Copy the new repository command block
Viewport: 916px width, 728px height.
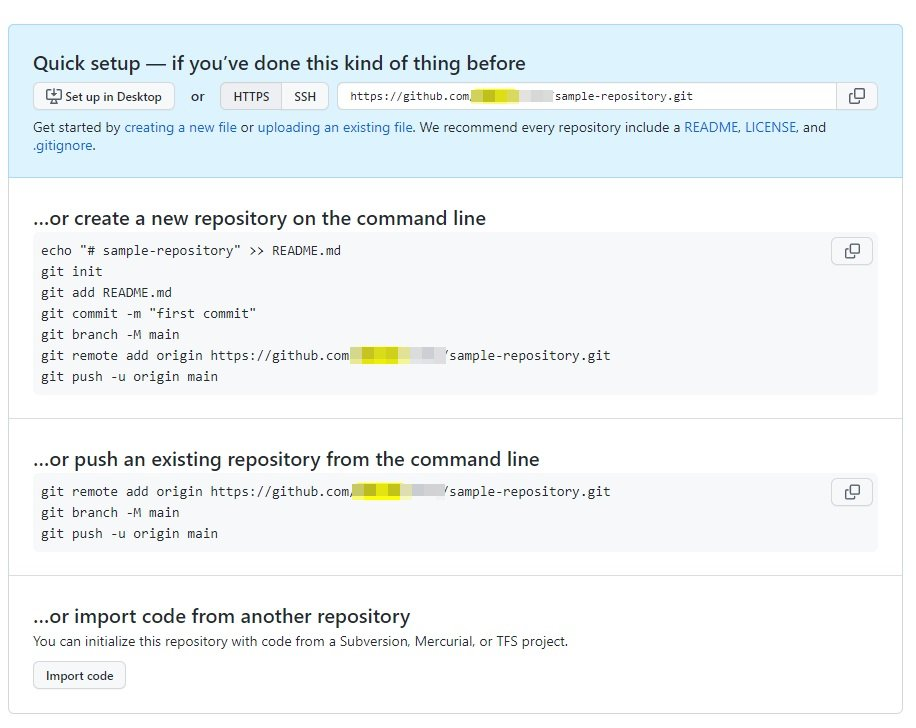click(852, 251)
